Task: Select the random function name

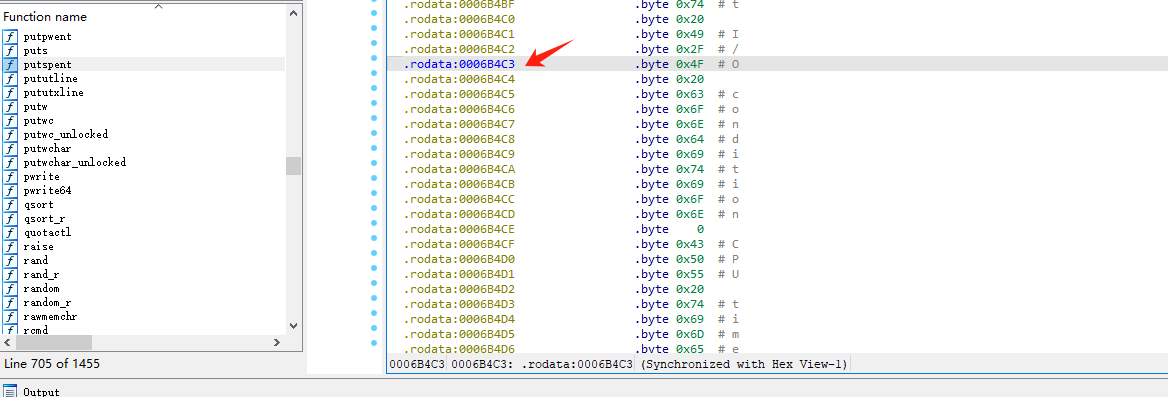Action: pyautogui.click(x=41, y=289)
